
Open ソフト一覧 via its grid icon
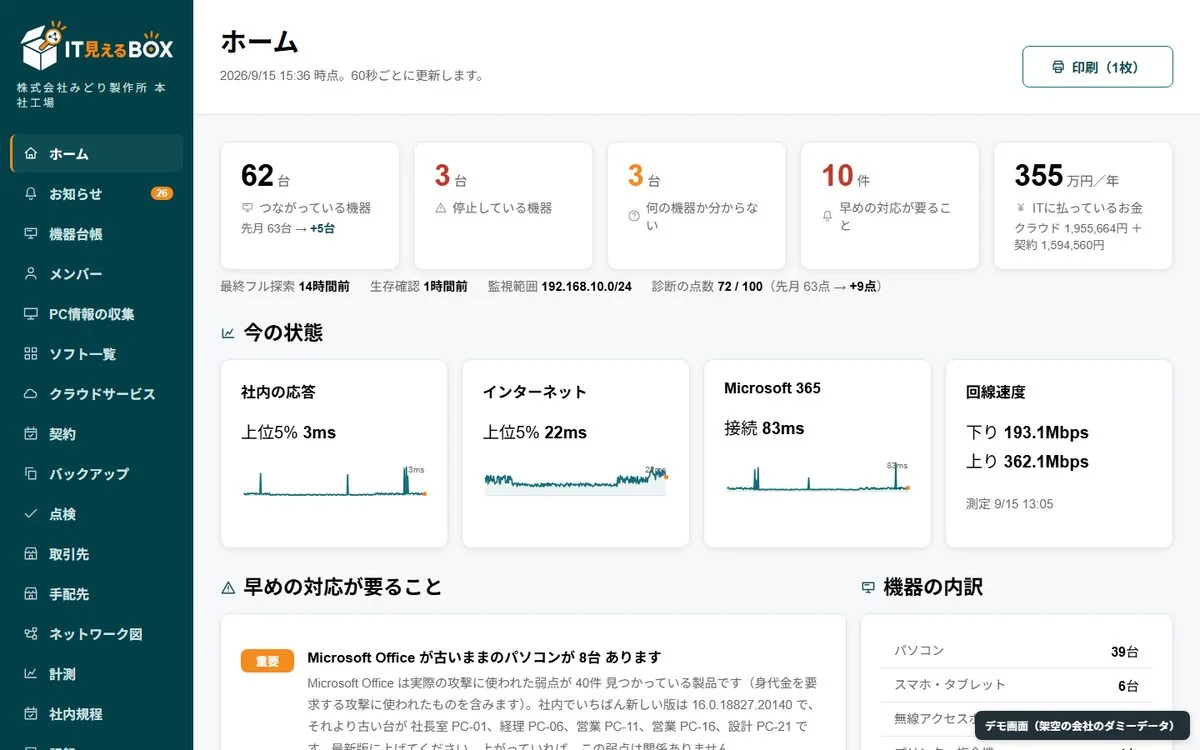click(30, 354)
